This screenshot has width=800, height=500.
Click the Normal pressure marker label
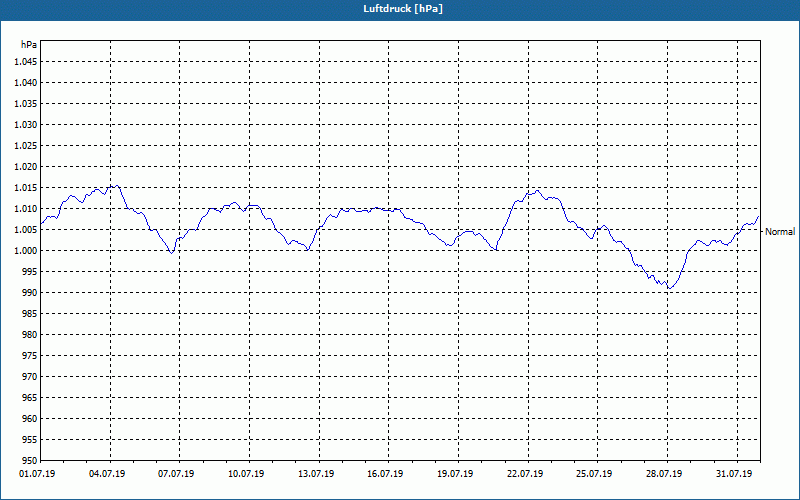[x=780, y=232]
